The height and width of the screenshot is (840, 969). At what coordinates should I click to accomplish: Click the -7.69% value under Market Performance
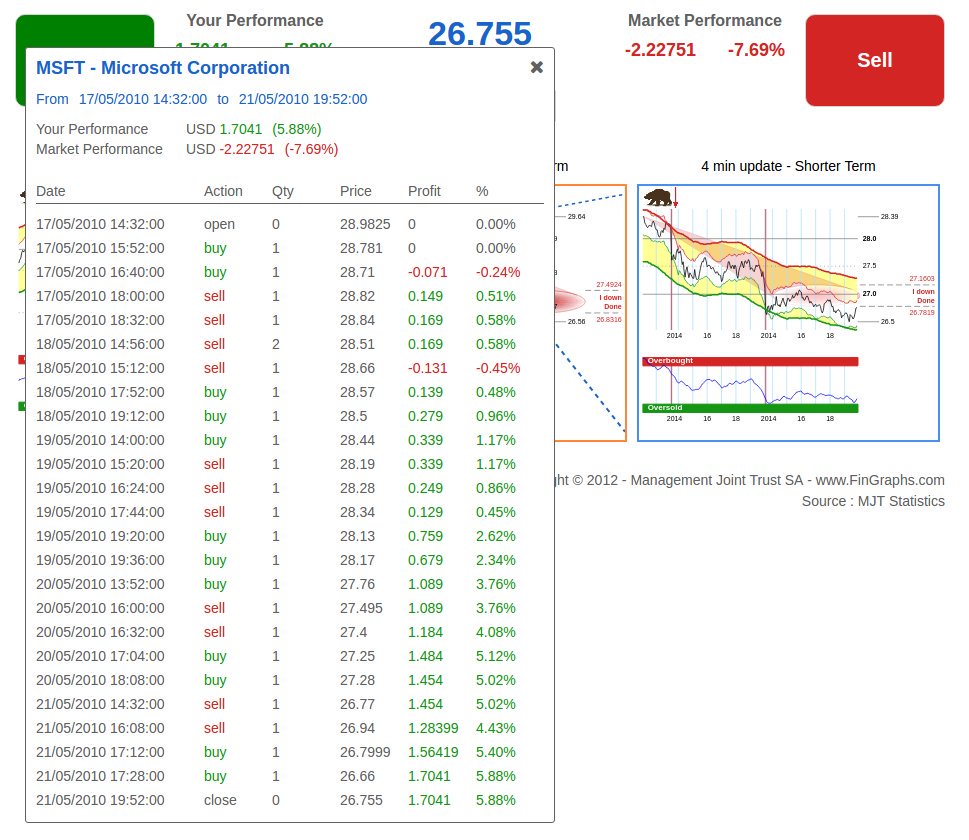coord(756,49)
